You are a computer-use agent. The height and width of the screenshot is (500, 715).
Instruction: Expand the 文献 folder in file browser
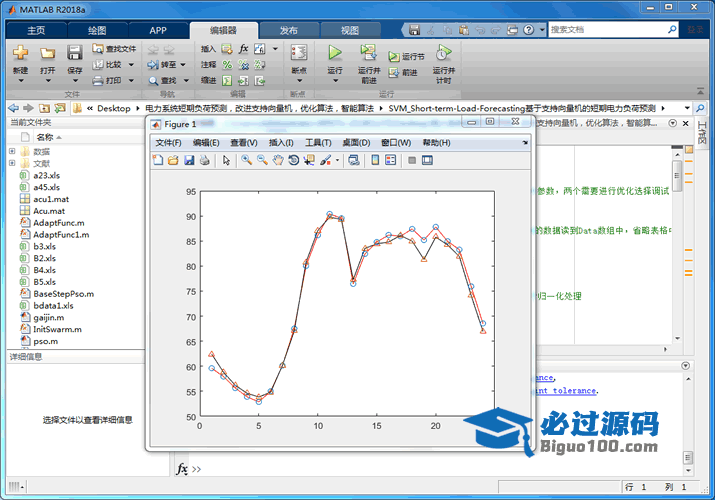12,163
